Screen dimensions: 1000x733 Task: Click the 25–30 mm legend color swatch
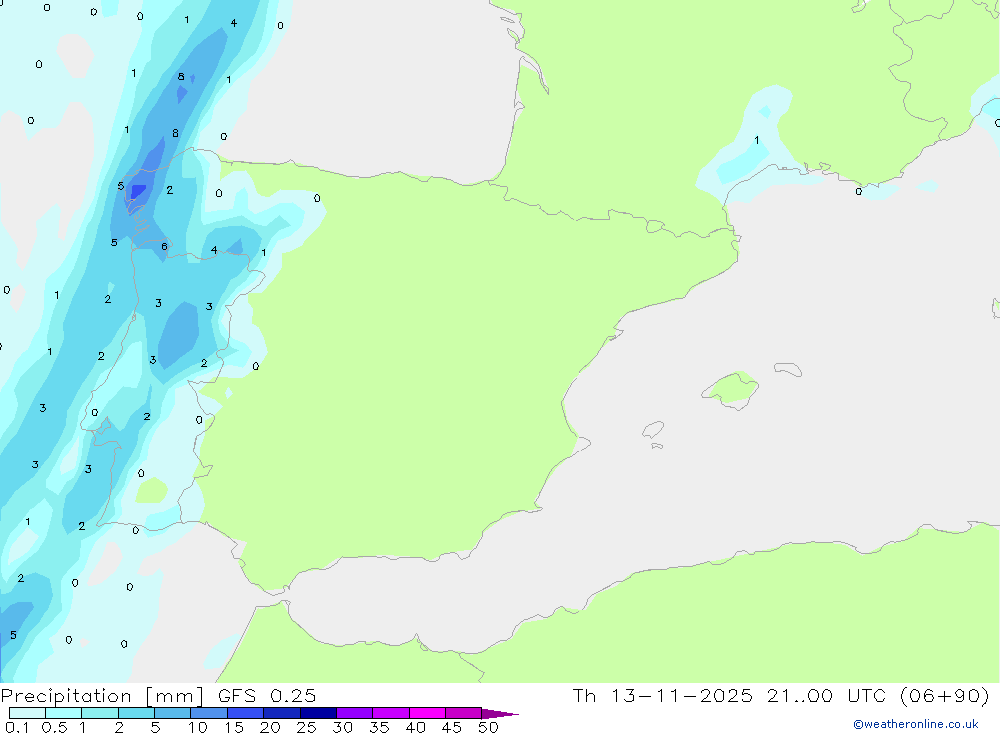click(x=318, y=713)
